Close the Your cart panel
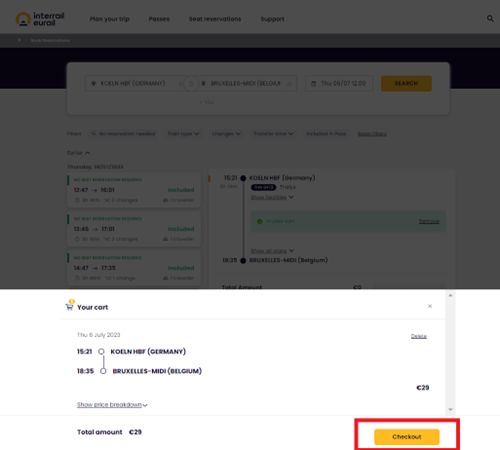This screenshot has height=450, width=500. coord(430,306)
